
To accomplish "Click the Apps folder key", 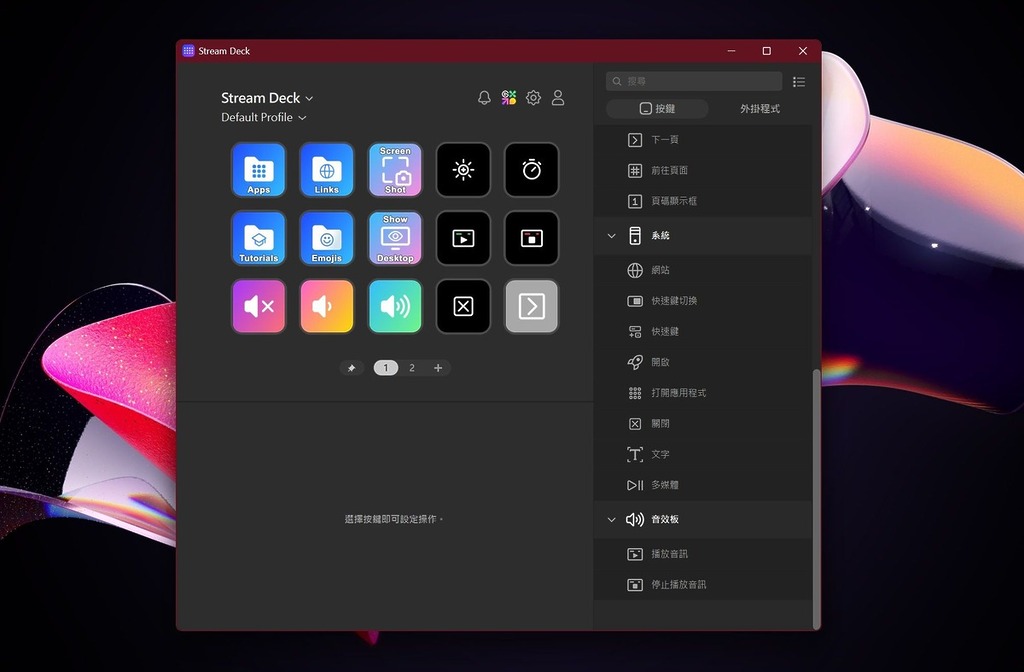I will [x=258, y=169].
